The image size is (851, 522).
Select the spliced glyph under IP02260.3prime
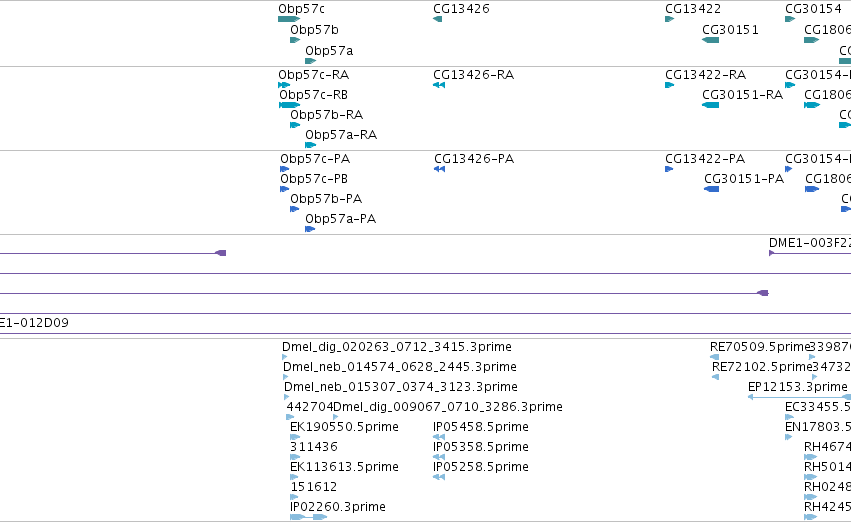[308, 517]
